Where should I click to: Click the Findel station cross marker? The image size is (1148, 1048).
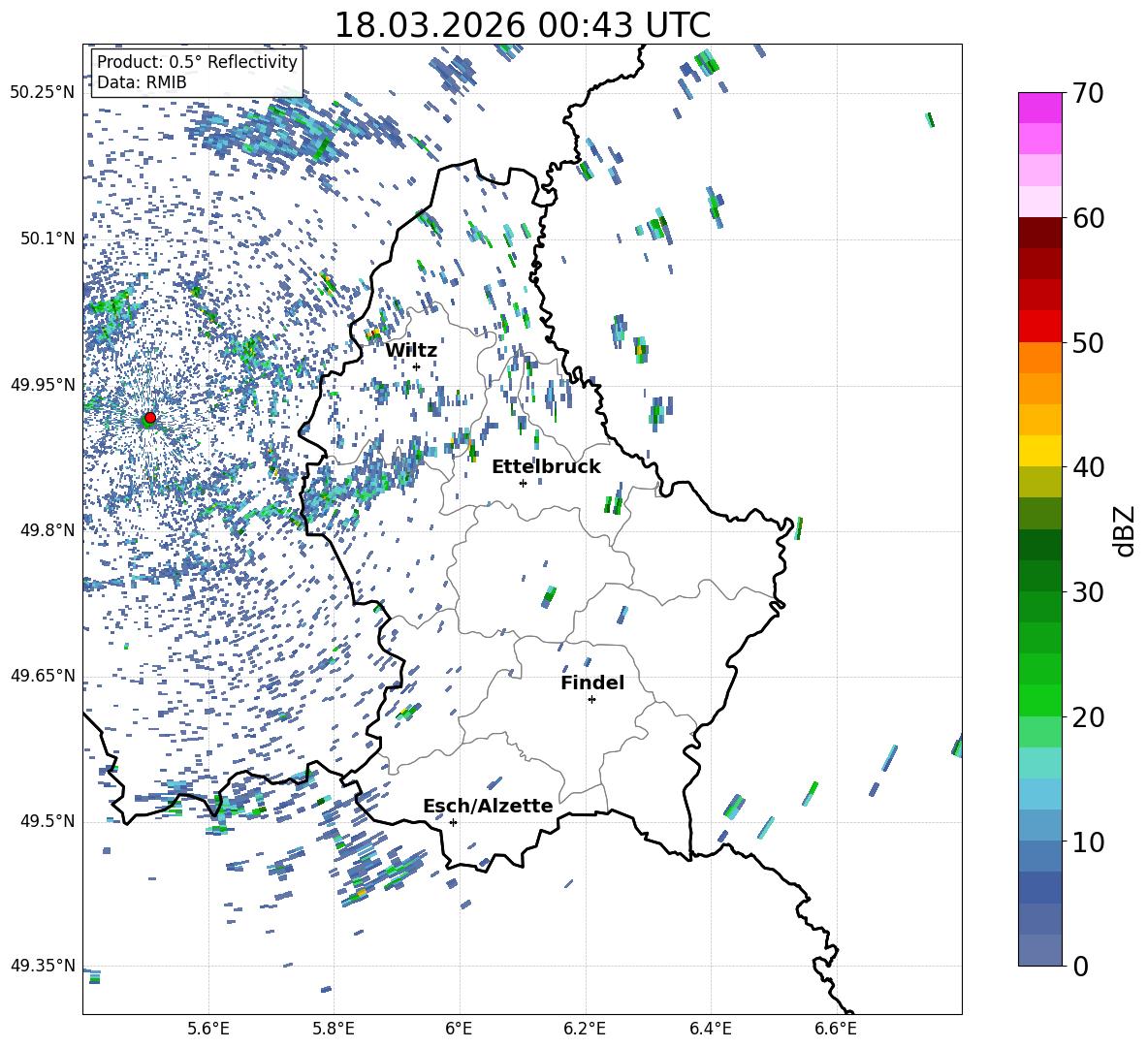[591, 699]
